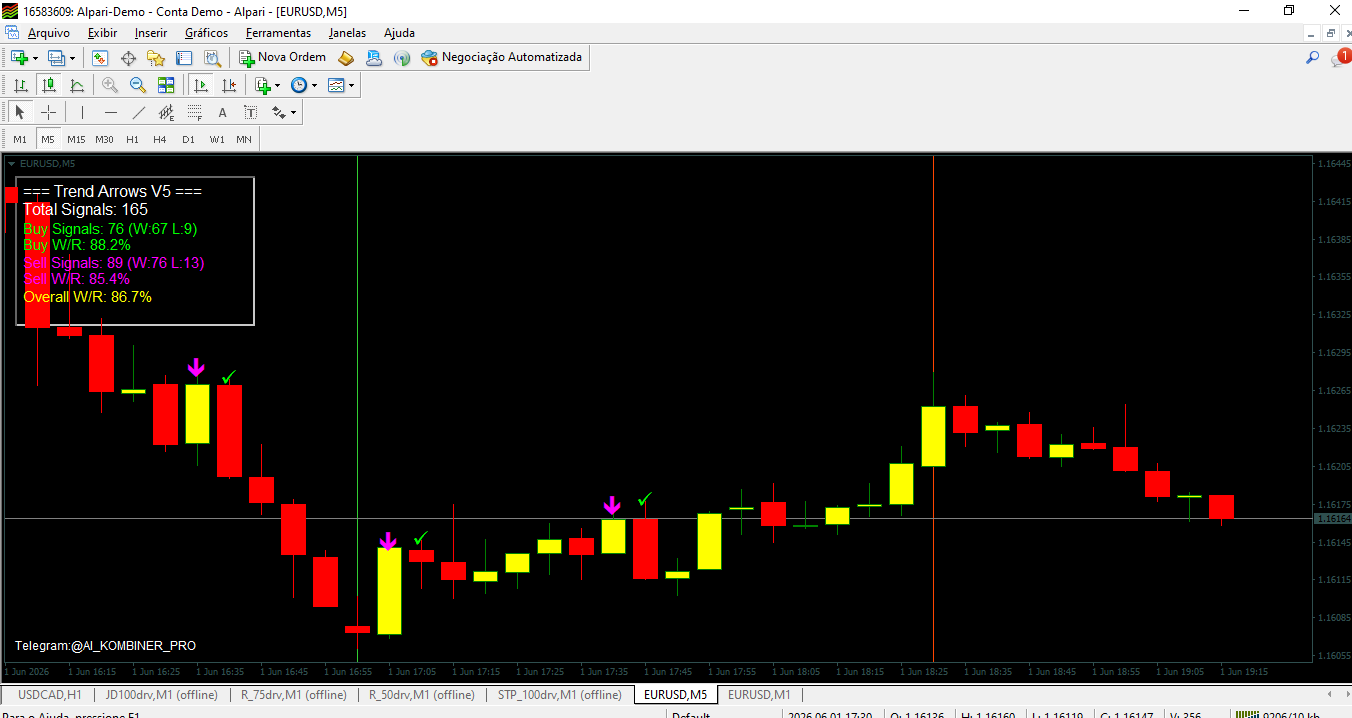The image size is (1352, 718).
Task: Select the M15 timeframe
Action: coord(76,139)
